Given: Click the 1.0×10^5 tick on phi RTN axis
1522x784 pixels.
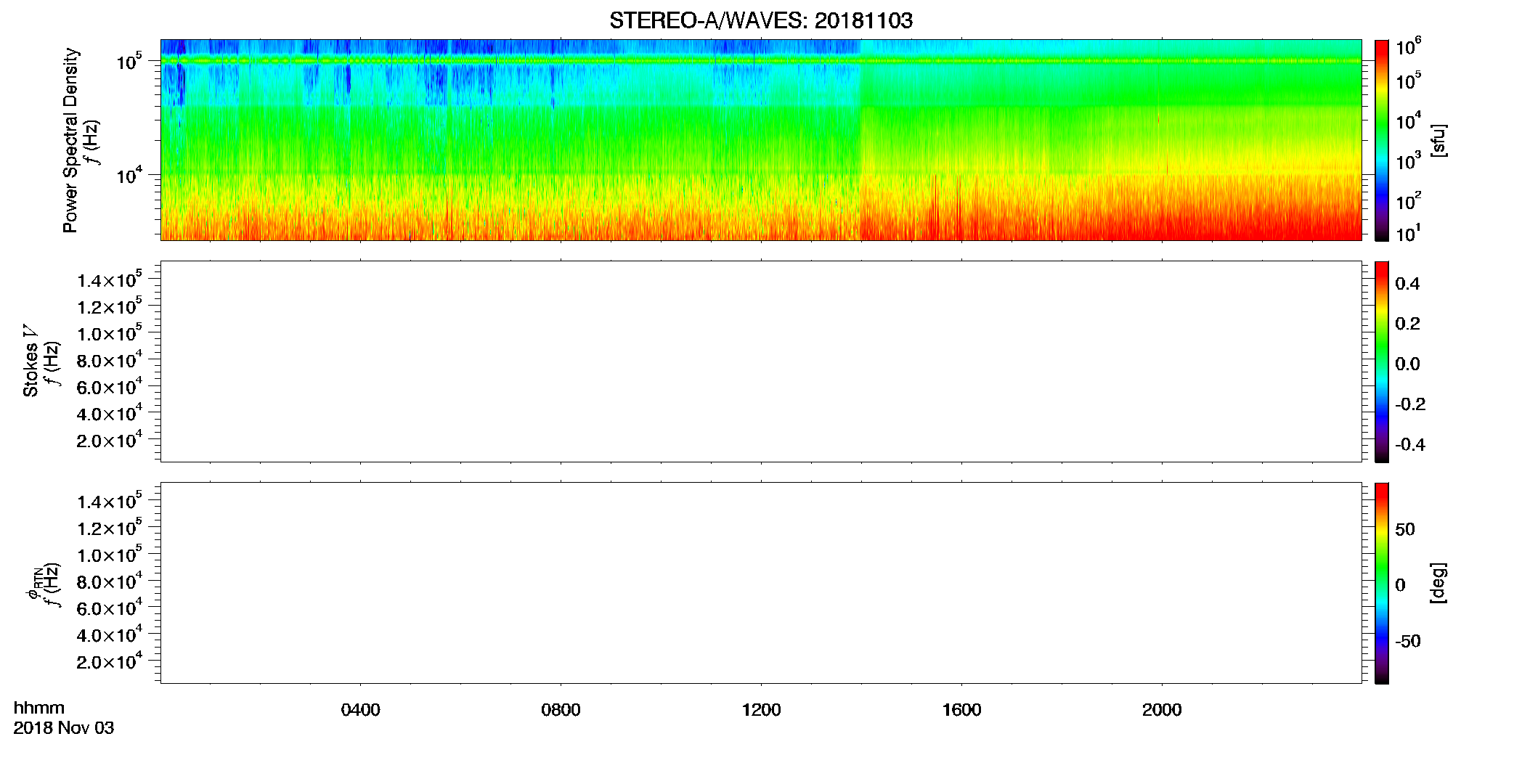Looking at the screenshot, I should click(109, 555).
